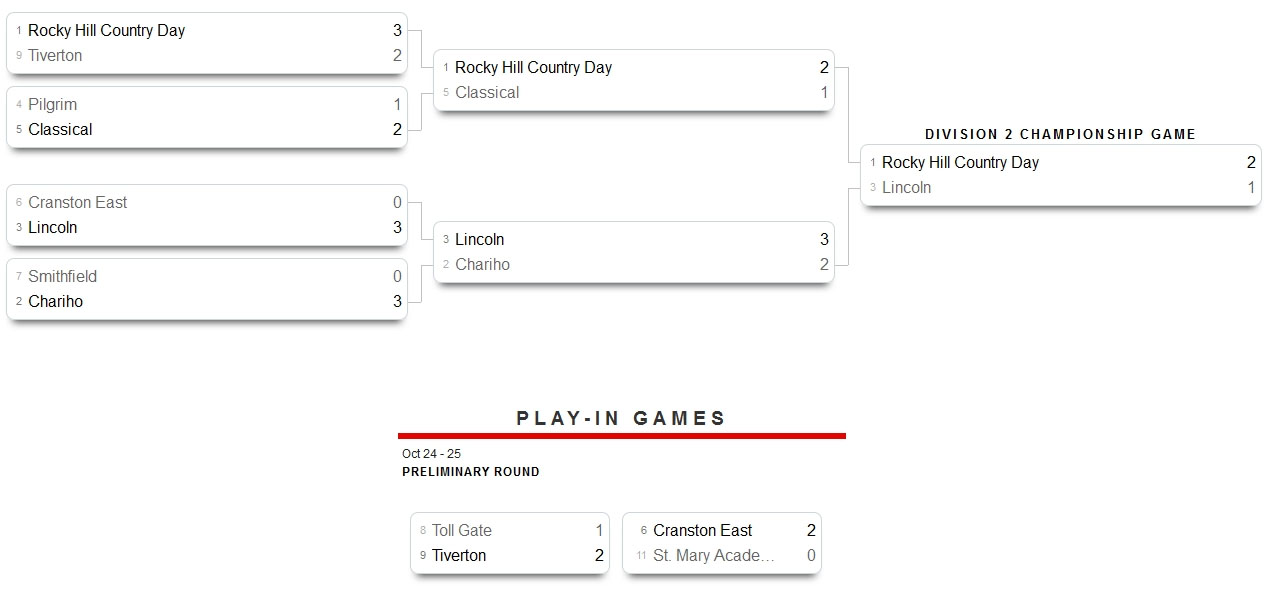
Task: Click Pilgrim team in the first-round matchup
Action: [x=52, y=105]
